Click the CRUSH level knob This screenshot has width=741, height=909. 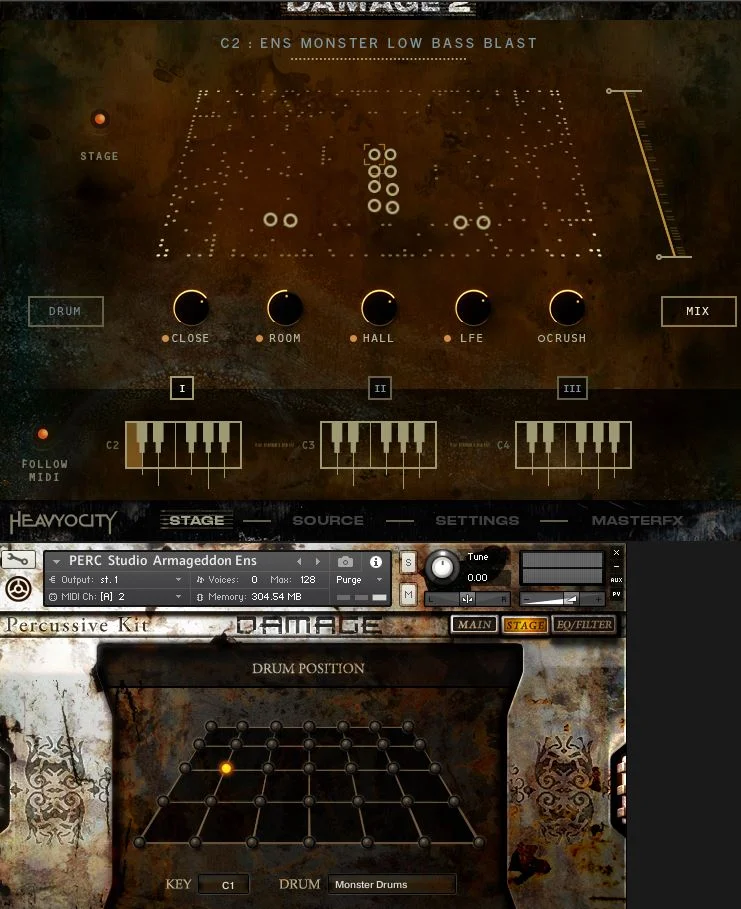point(566,307)
